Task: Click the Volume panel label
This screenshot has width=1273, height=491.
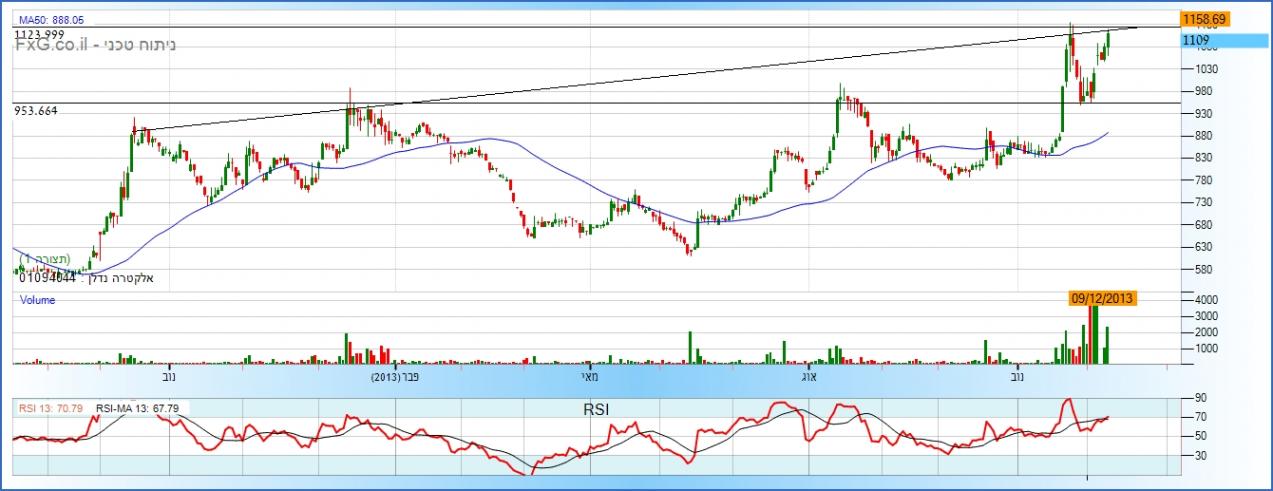Action: 37,299
